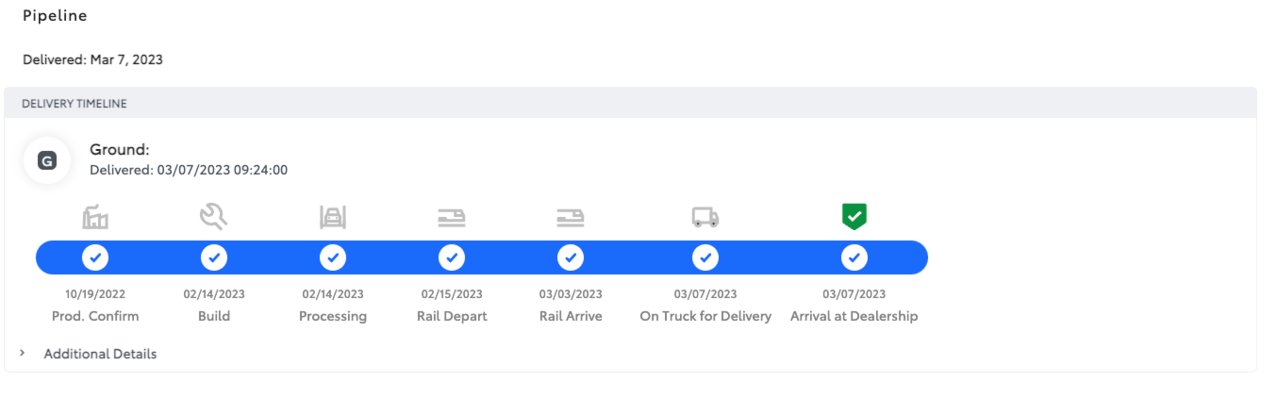The width and height of the screenshot is (1277, 415).
Task: Click the green shield Arrival at Dealership icon
Action: pos(854,216)
